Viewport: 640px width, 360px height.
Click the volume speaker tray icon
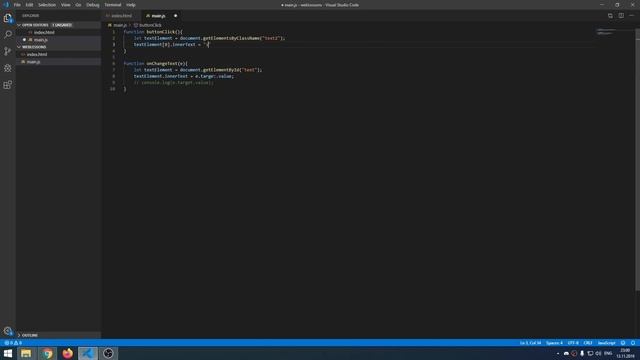598,353
